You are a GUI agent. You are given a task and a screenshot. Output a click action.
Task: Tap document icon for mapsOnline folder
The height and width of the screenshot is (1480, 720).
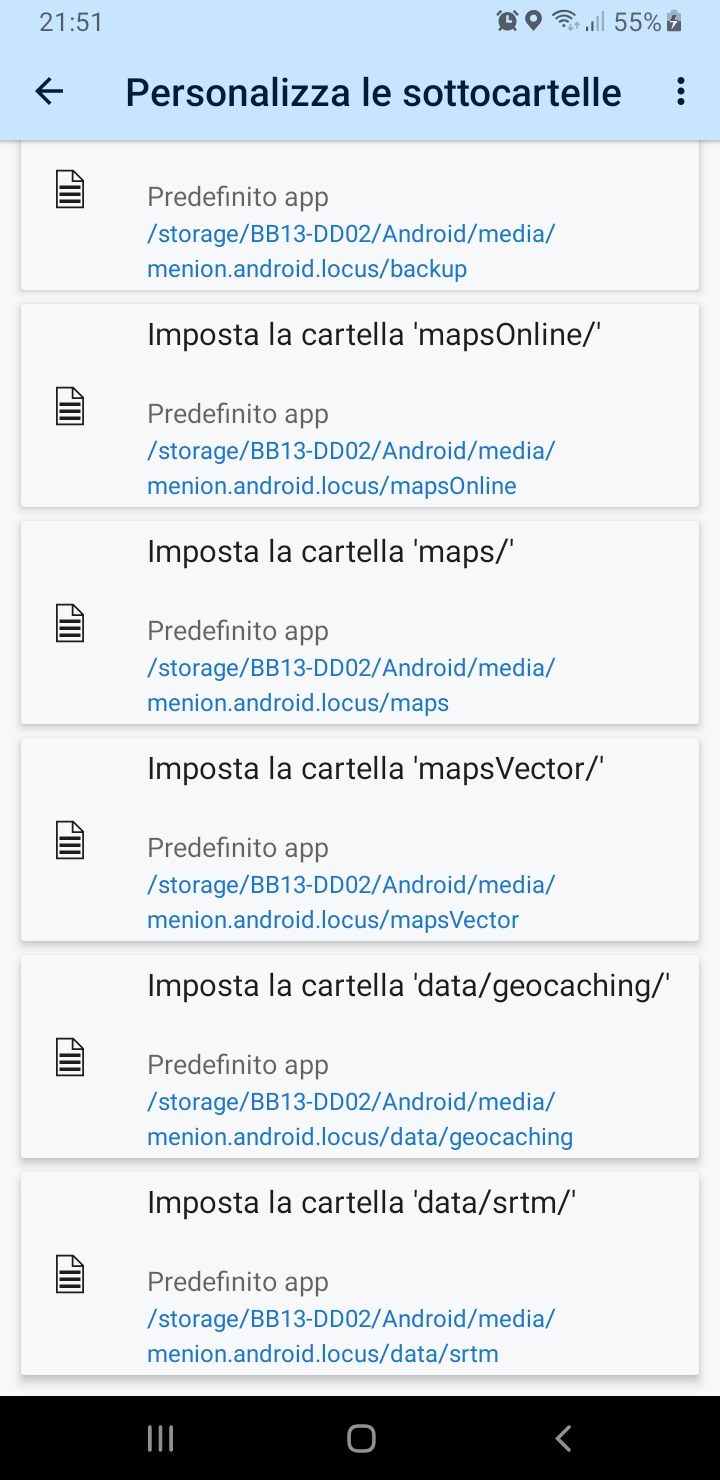click(x=70, y=406)
